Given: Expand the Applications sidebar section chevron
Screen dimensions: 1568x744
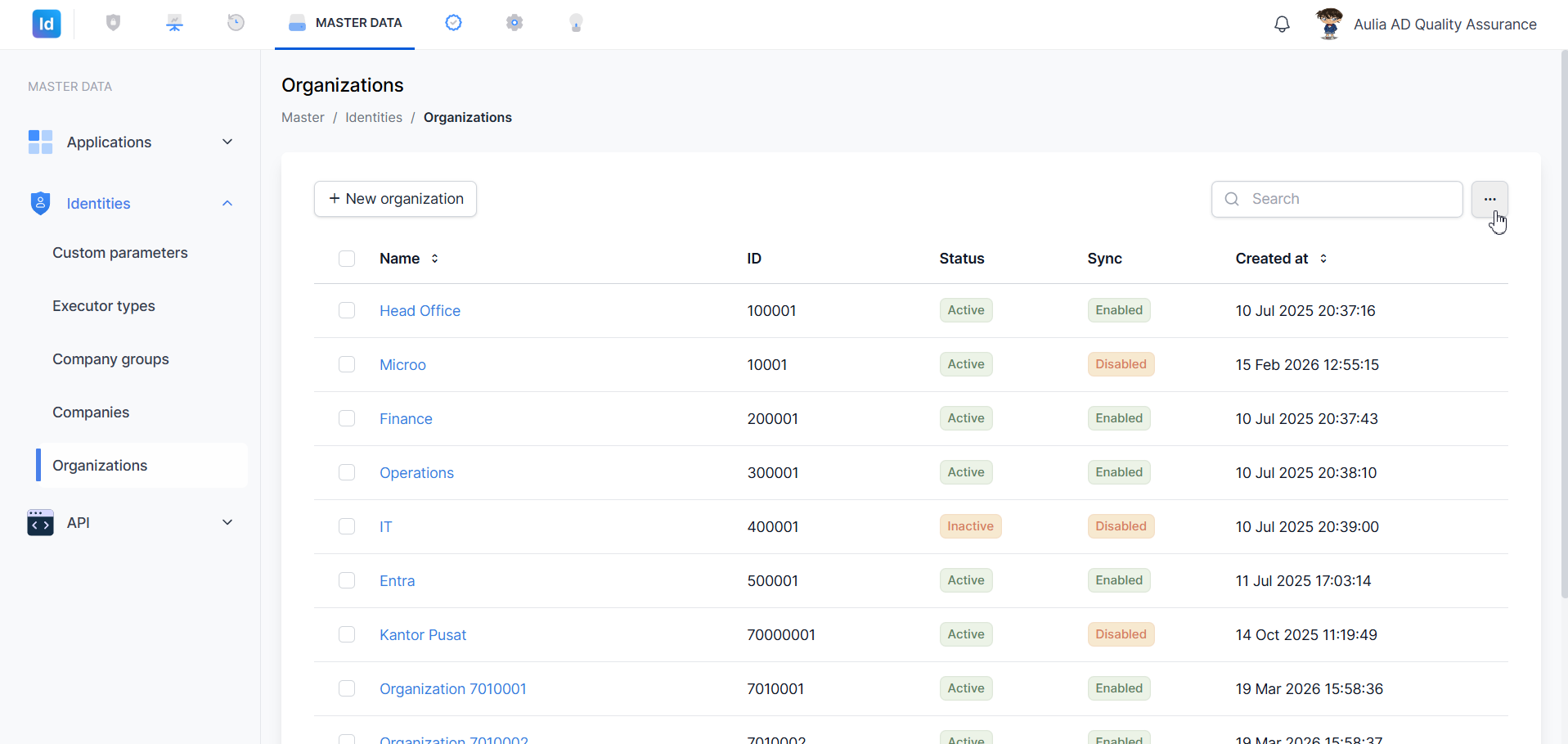Looking at the screenshot, I should pyautogui.click(x=227, y=142).
